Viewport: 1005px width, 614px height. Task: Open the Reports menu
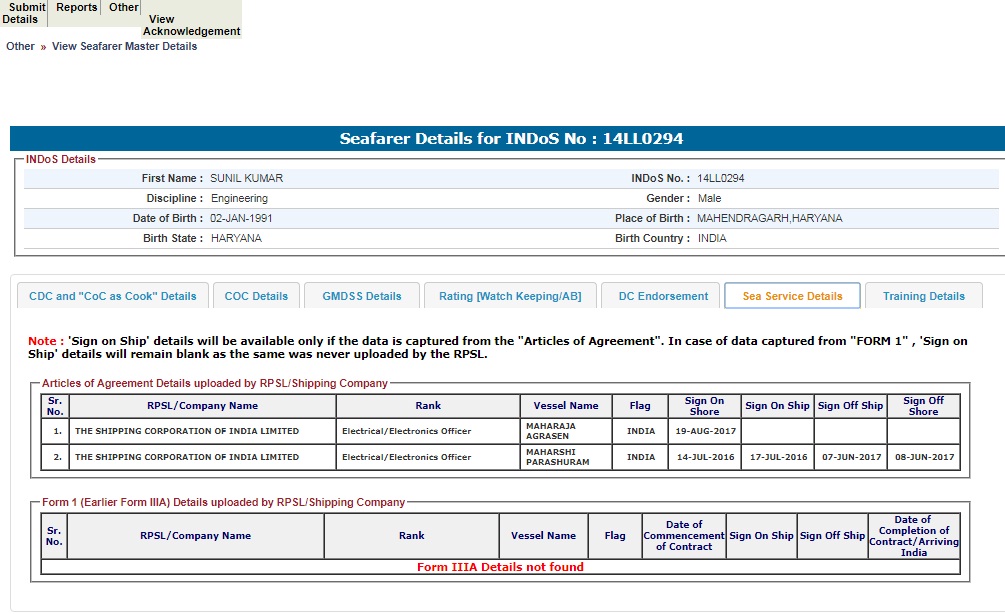click(77, 8)
